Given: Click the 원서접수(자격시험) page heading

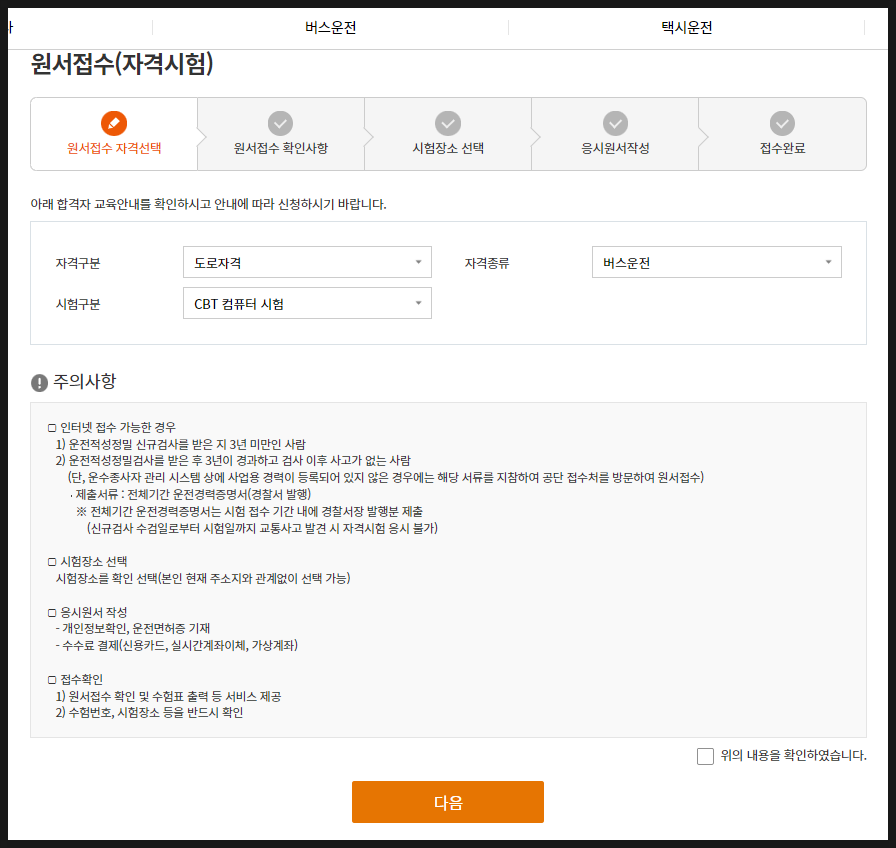Looking at the screenshot, I should point(122,63).
